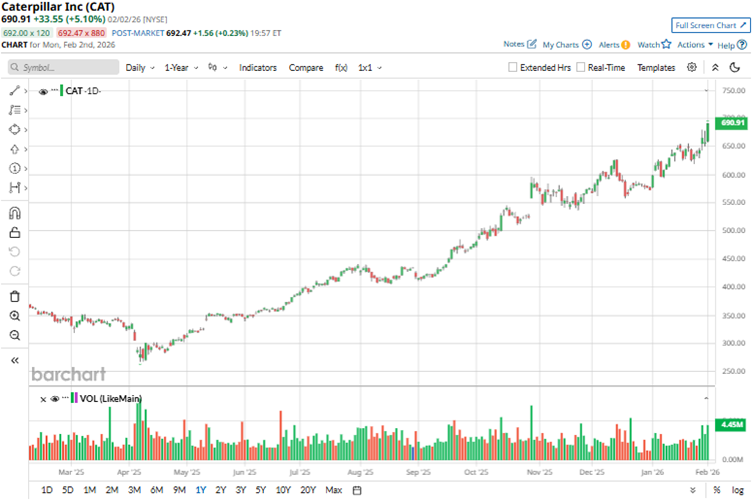Screen dimensions: 752x500
Task: Enable the Extended Hrs checkbox
Action: click(513, 67)
